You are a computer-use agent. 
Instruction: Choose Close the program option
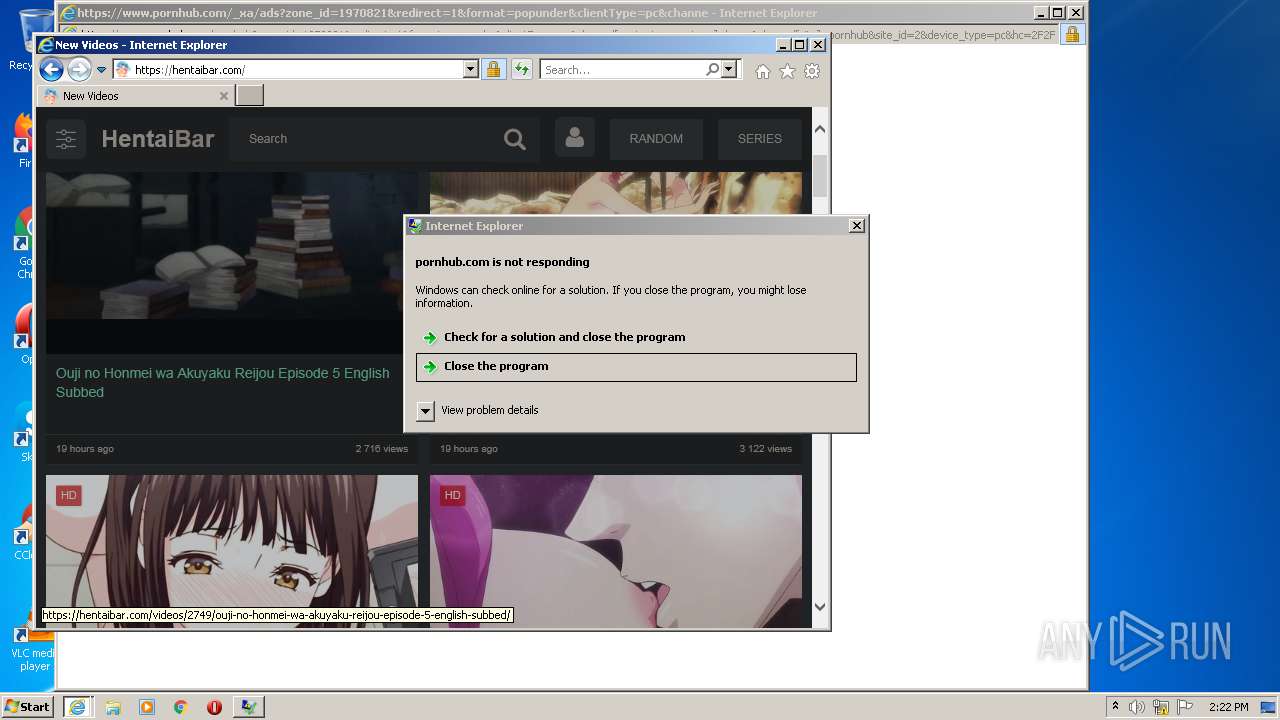[636, 367]
